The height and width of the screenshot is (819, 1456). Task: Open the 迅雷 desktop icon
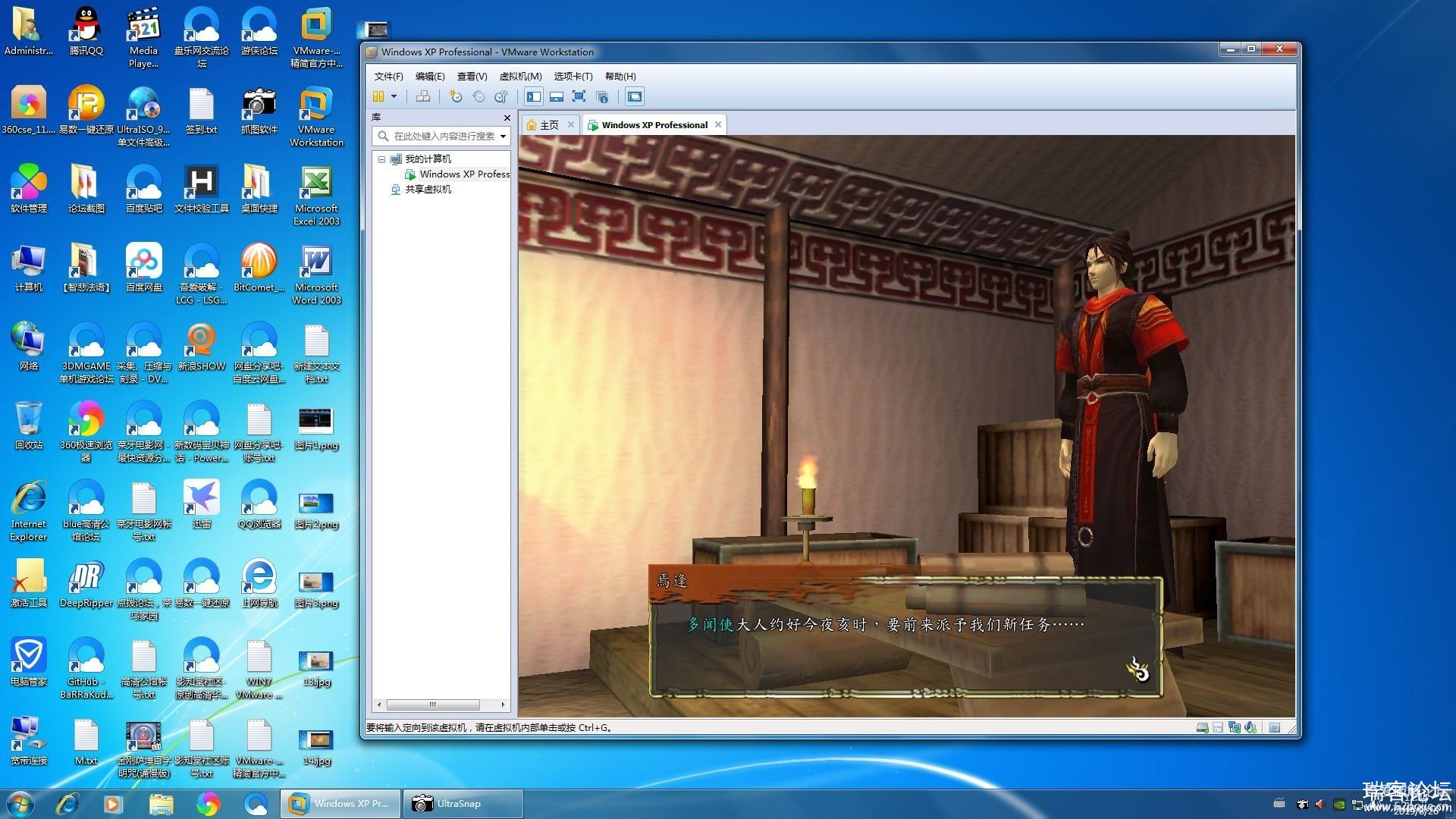[201, 504]
